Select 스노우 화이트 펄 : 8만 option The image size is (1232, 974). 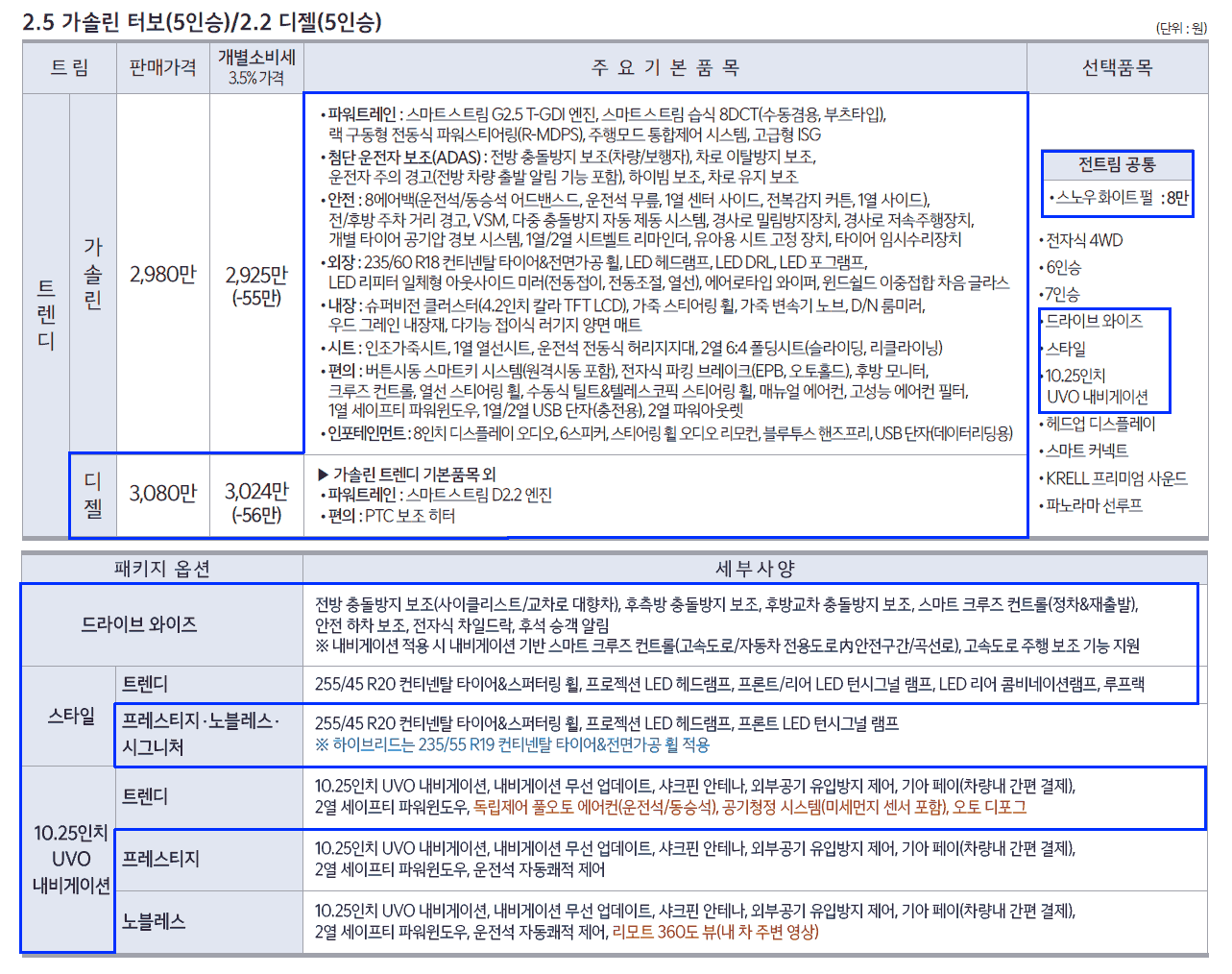[1120, 198]
